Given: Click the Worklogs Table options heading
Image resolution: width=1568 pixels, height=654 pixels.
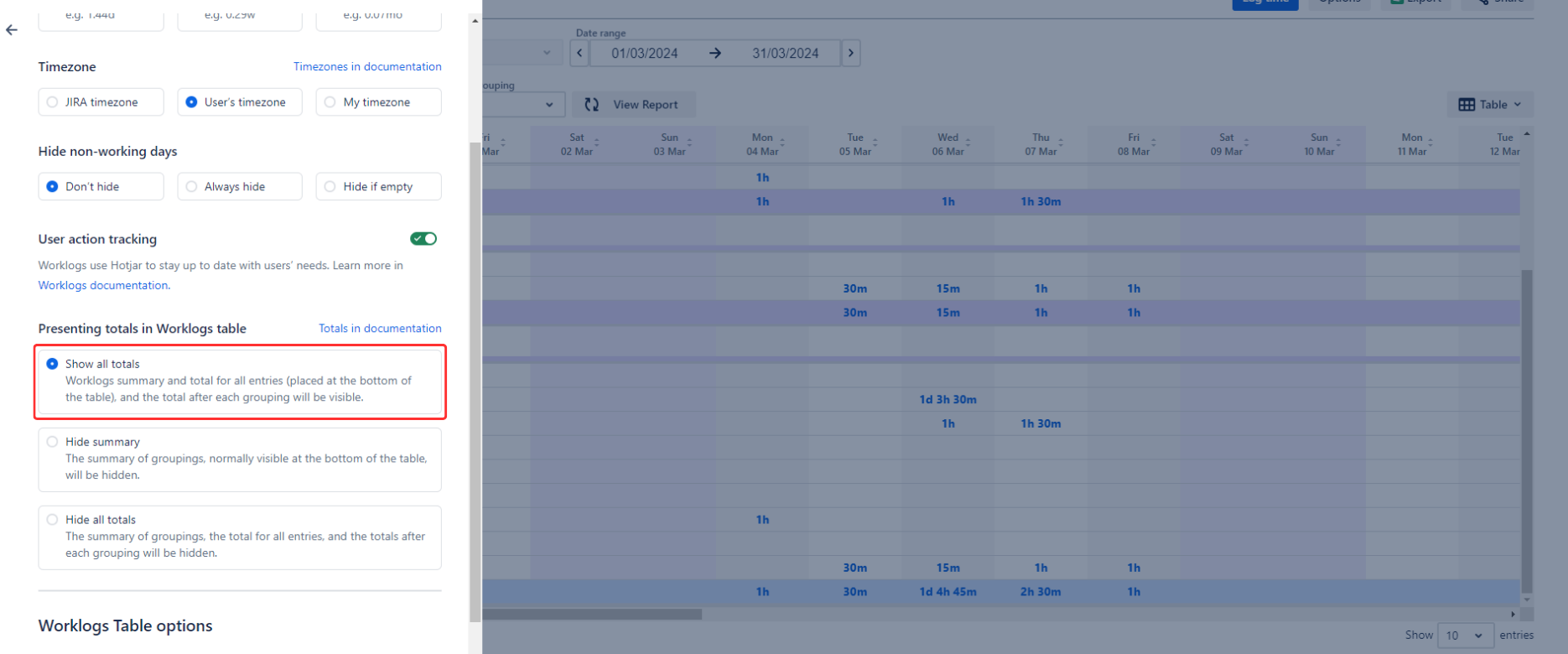Looking at the screenshot, I should tap(125, 626).
